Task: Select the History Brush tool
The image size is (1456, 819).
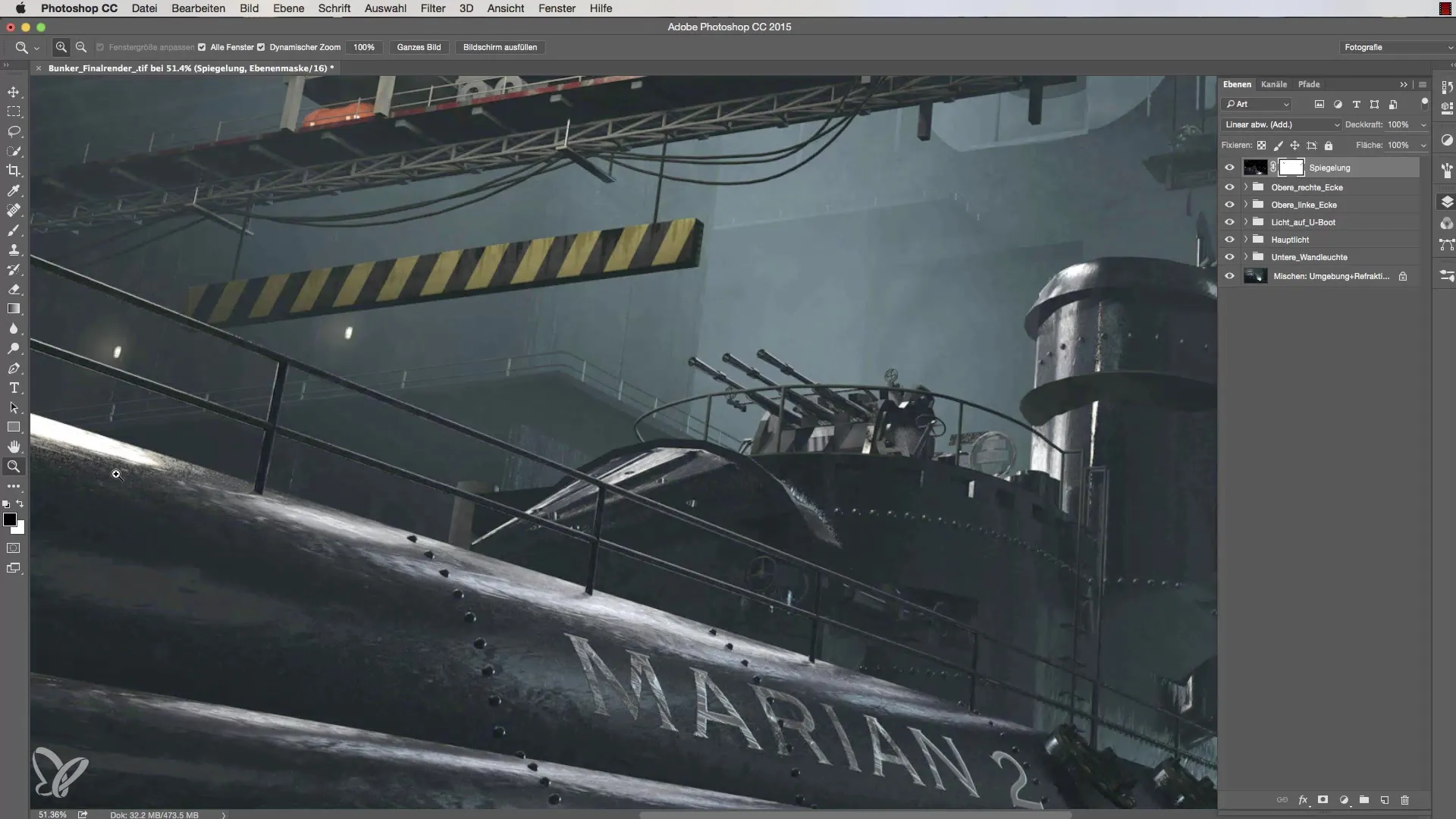Action: pos(14,269)
